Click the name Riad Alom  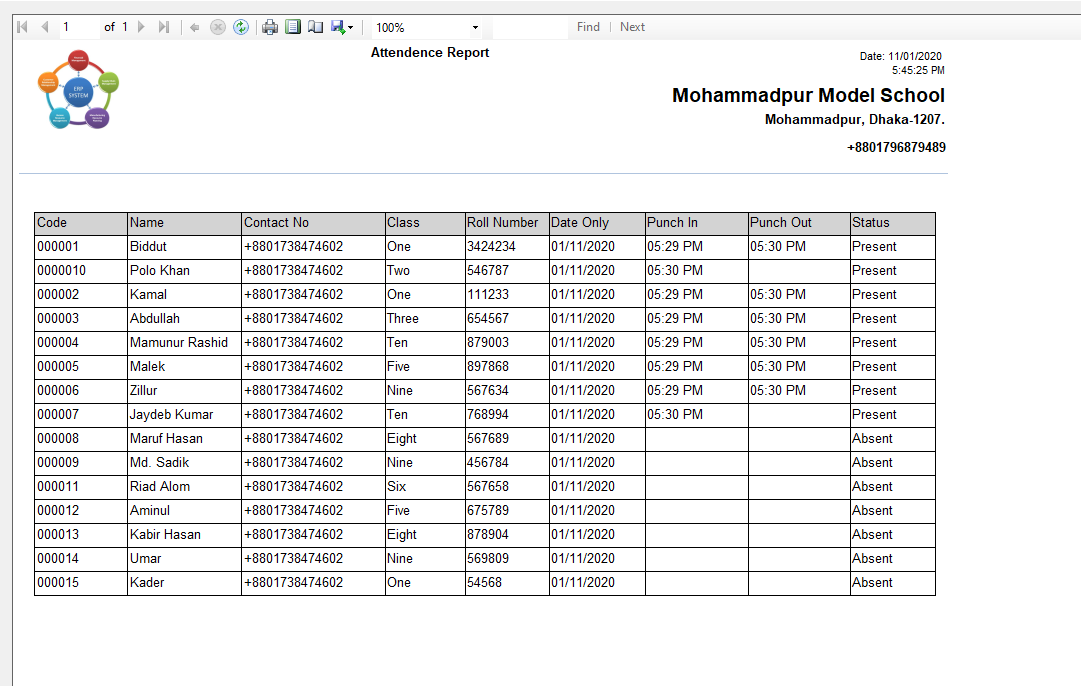pos(160,487)
